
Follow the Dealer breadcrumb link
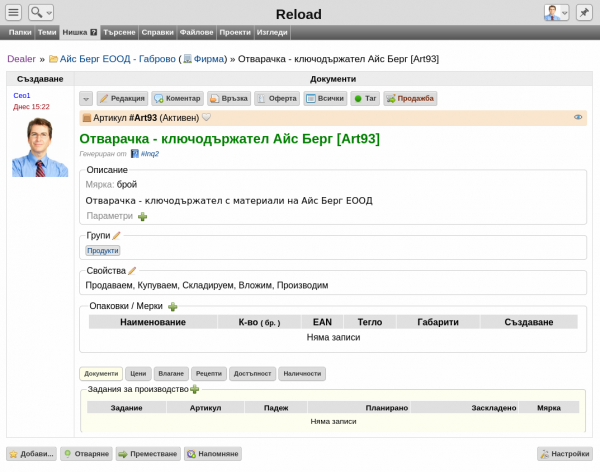21,59
